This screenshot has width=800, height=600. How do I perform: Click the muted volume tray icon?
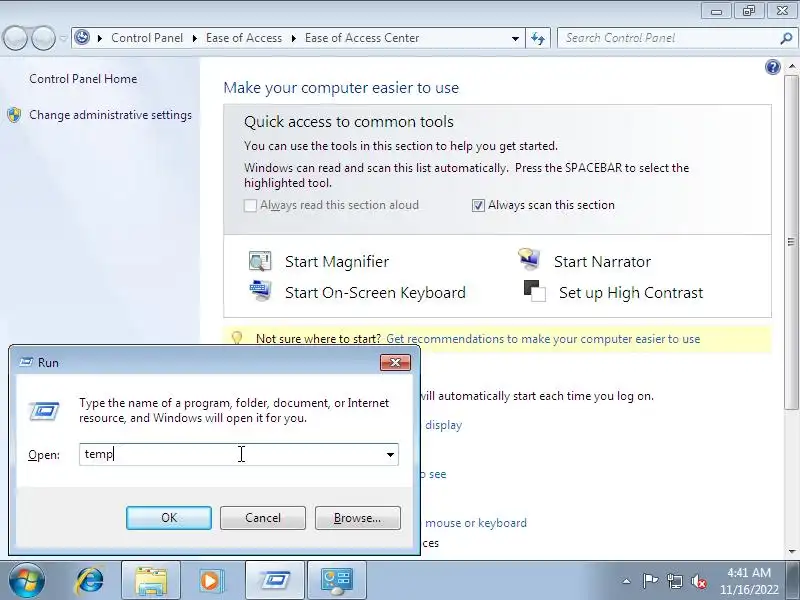pyautogui.click(x=698, y=581)
